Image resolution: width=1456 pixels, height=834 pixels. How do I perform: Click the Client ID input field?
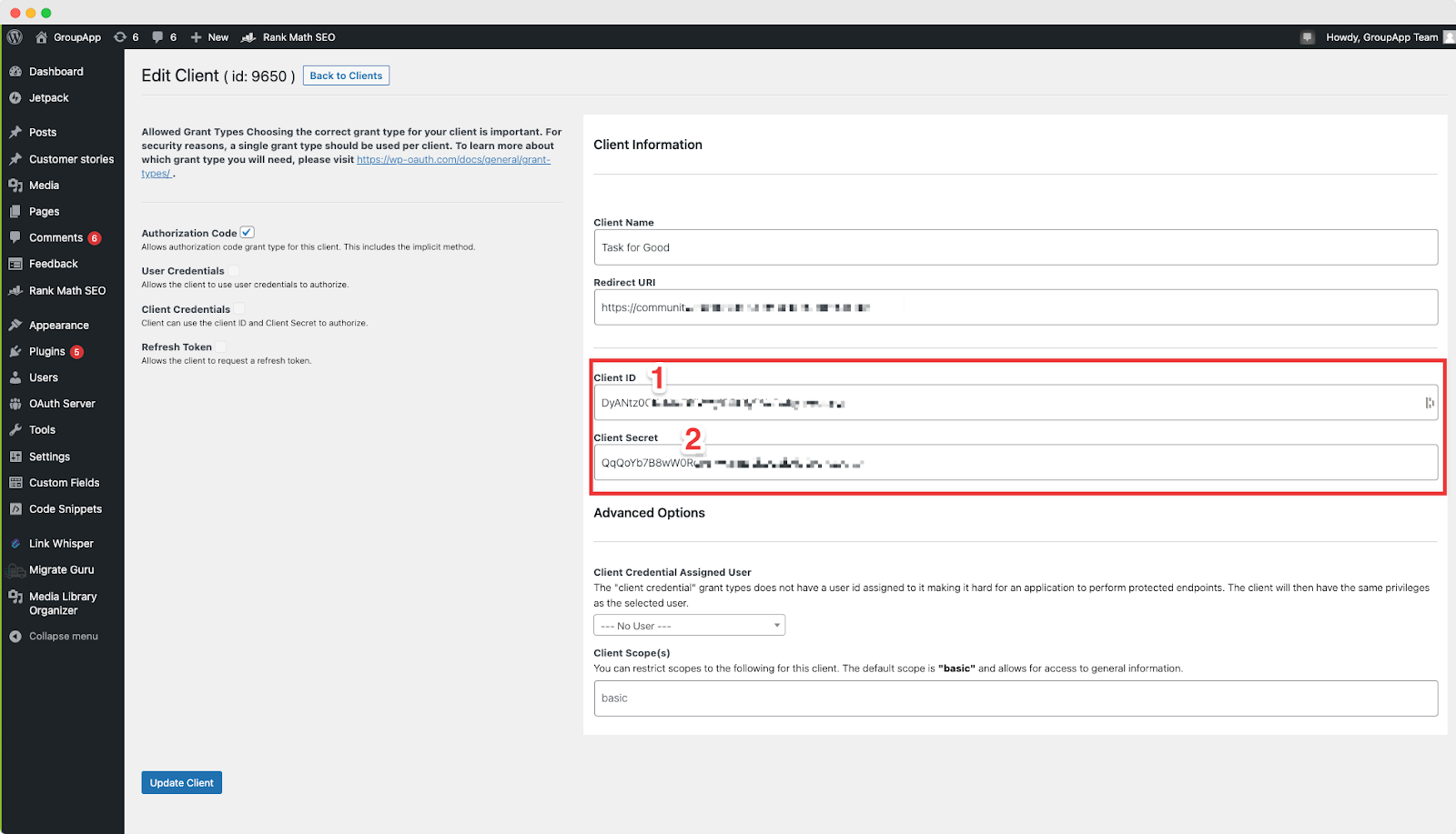1016,403
